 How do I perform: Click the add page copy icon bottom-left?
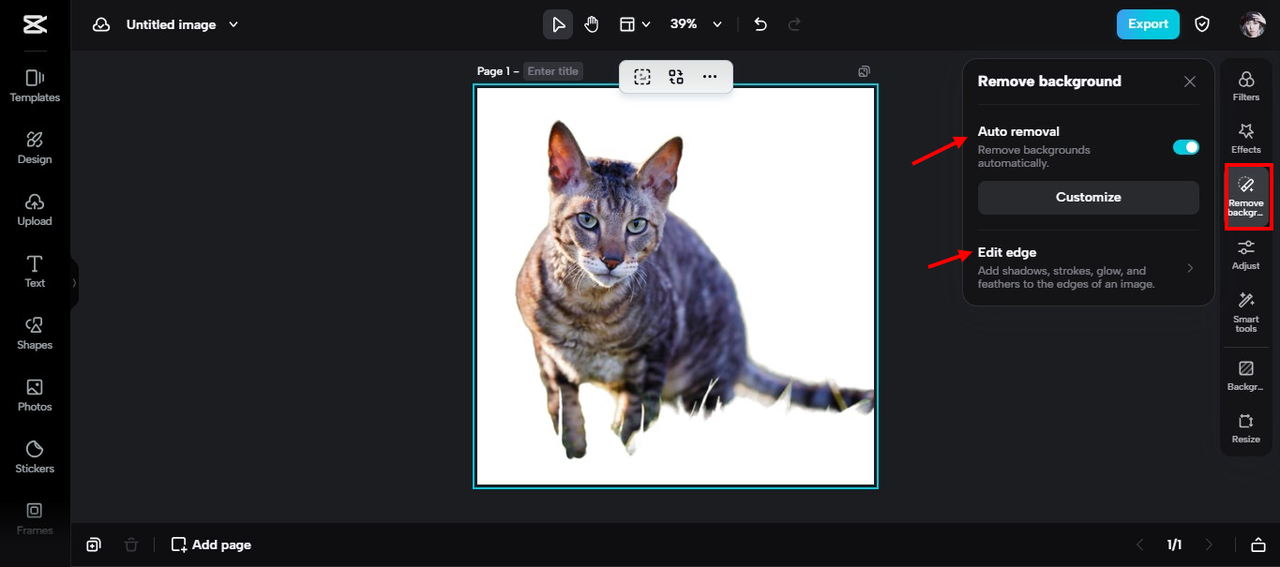pos(93,545)
